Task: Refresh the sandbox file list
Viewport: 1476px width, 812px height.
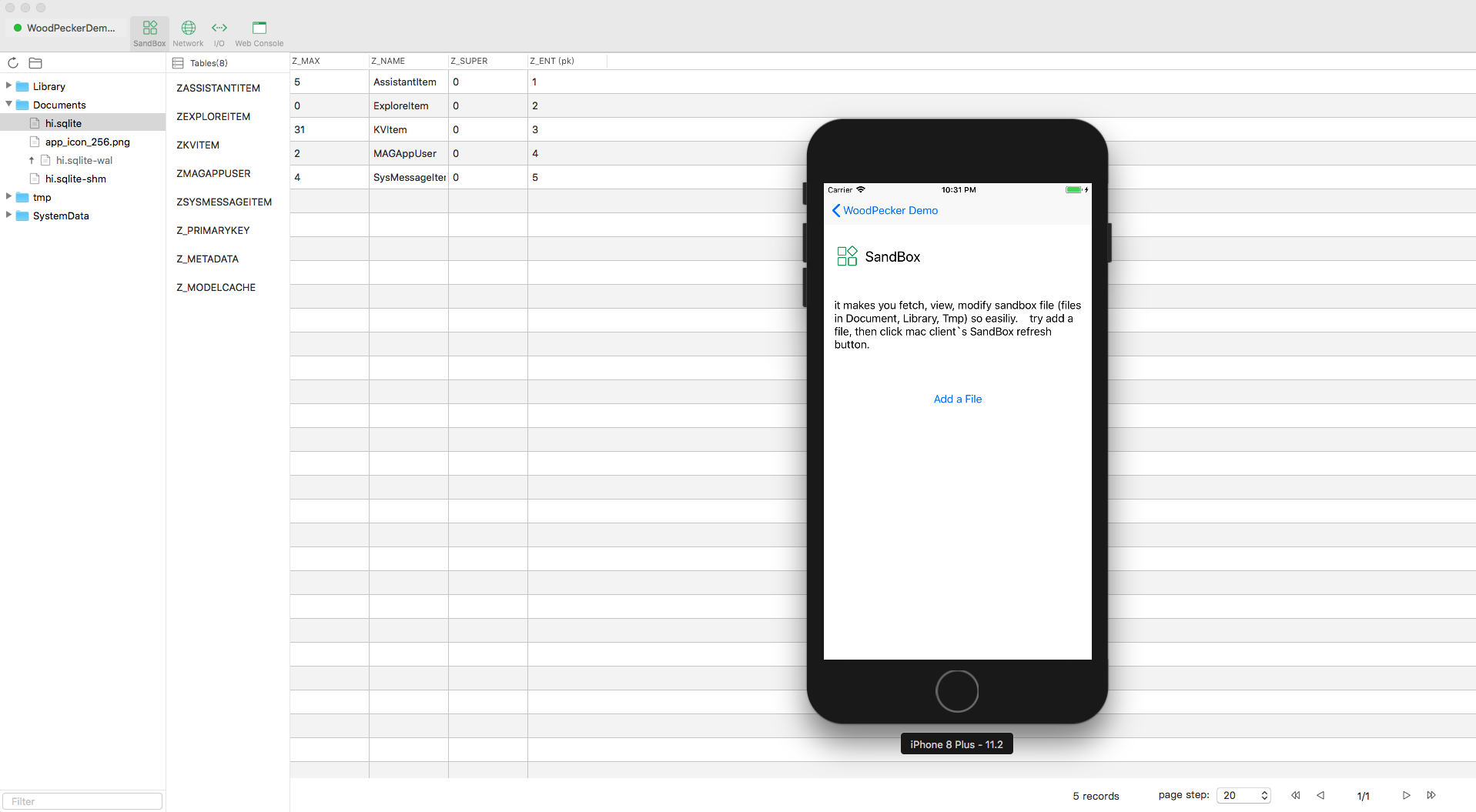Action: 13,63
